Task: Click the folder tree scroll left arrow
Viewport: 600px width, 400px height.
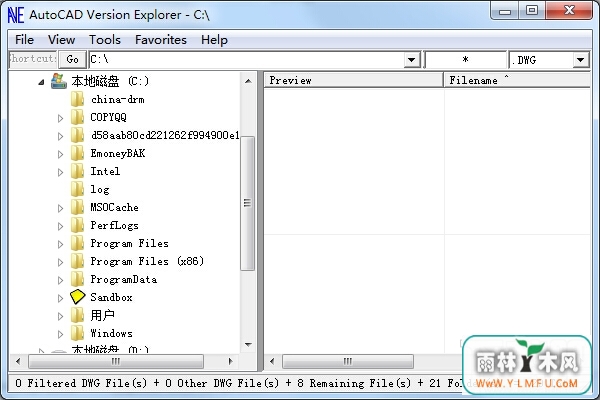Action: (18, 361)
